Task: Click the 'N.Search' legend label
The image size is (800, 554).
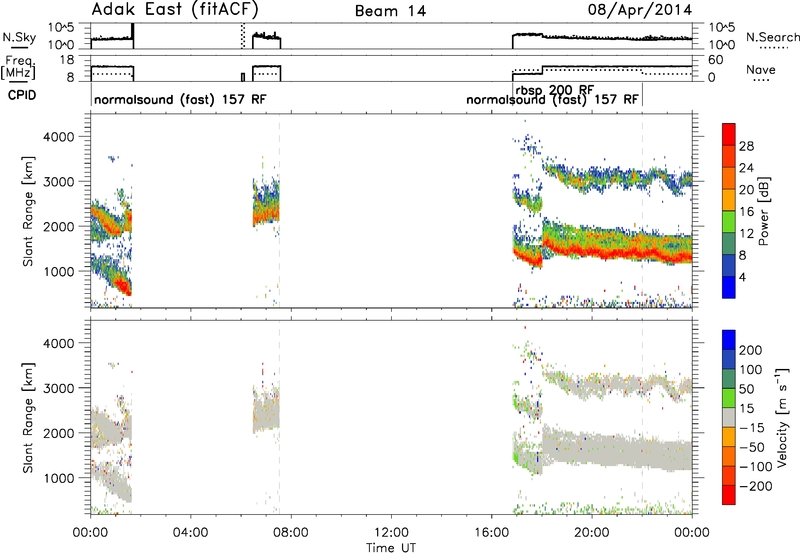Action: tap(772, 37)
